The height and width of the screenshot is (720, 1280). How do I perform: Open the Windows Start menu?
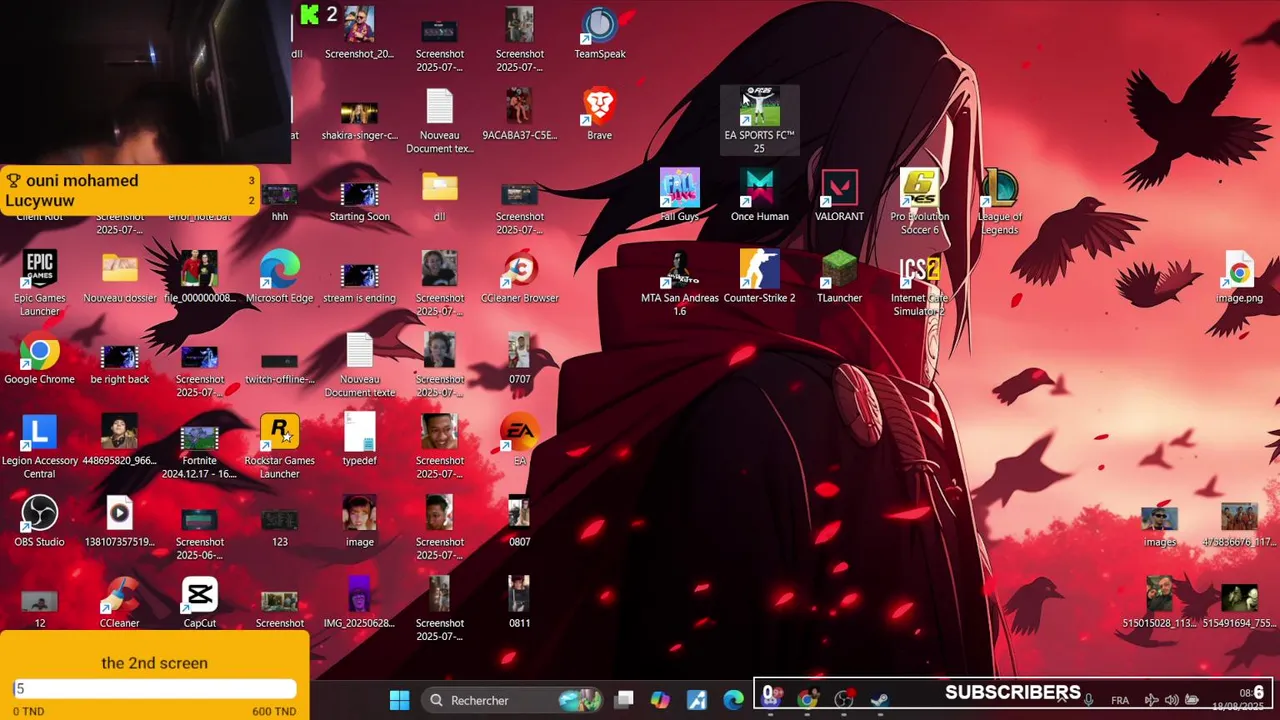(x=399, y=700)
